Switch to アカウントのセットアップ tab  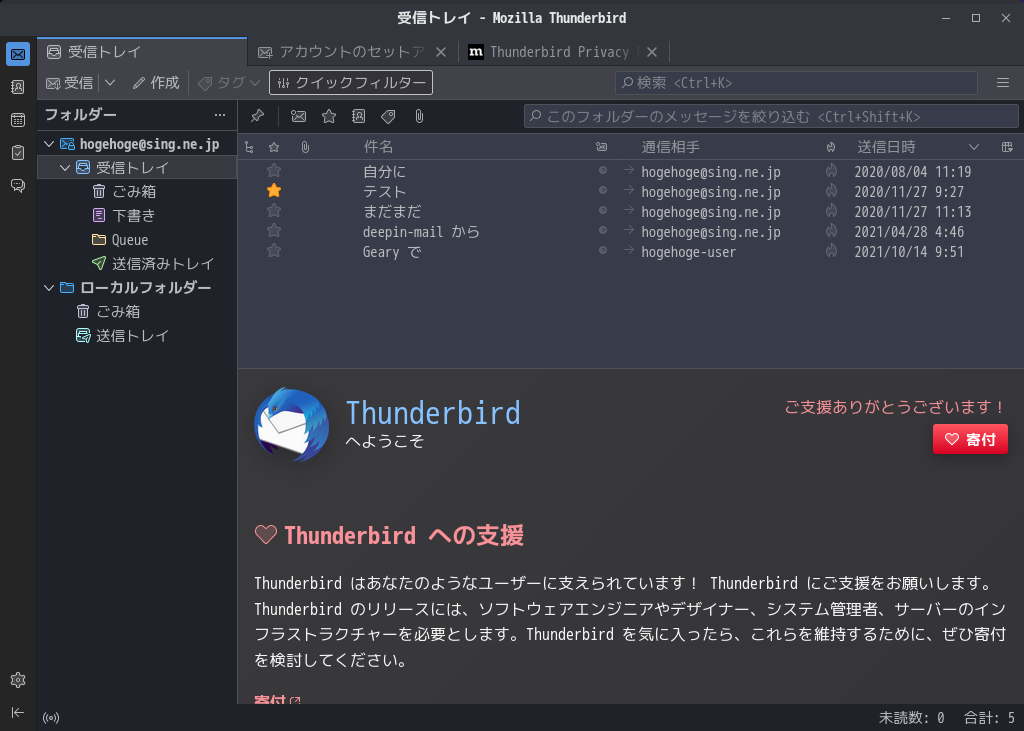pos(343,52)
